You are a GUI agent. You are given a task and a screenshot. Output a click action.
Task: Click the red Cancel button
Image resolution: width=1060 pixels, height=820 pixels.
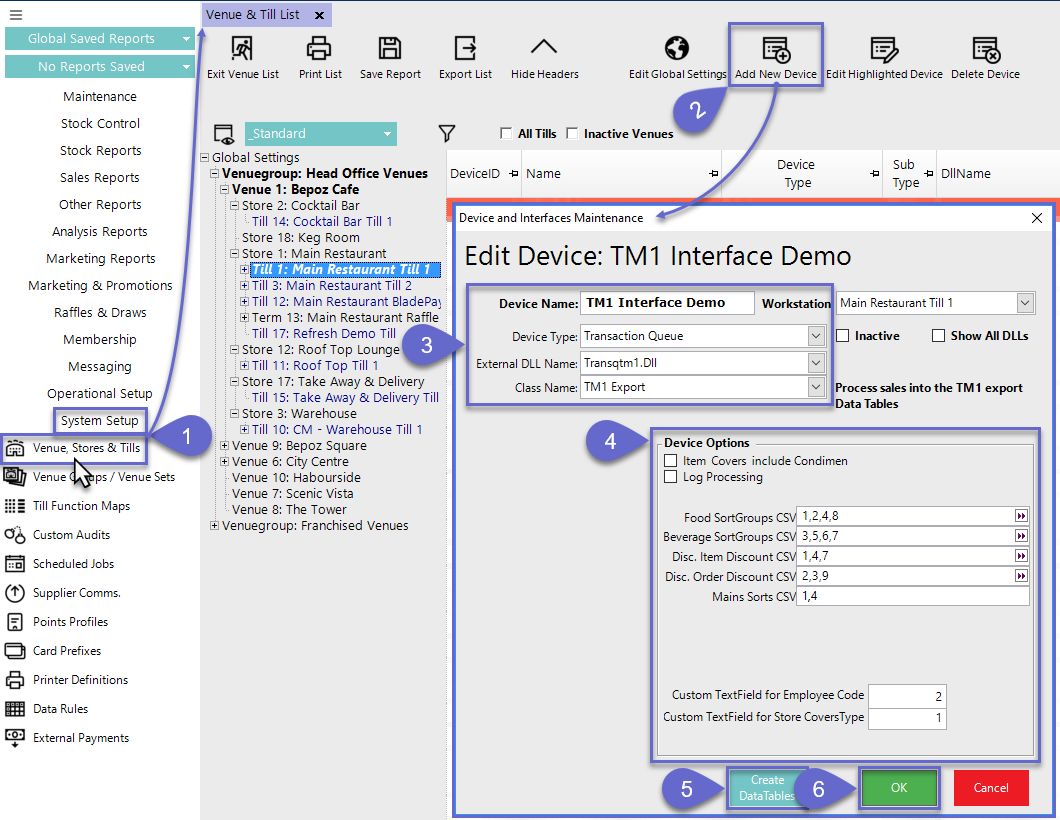point(991,788)
